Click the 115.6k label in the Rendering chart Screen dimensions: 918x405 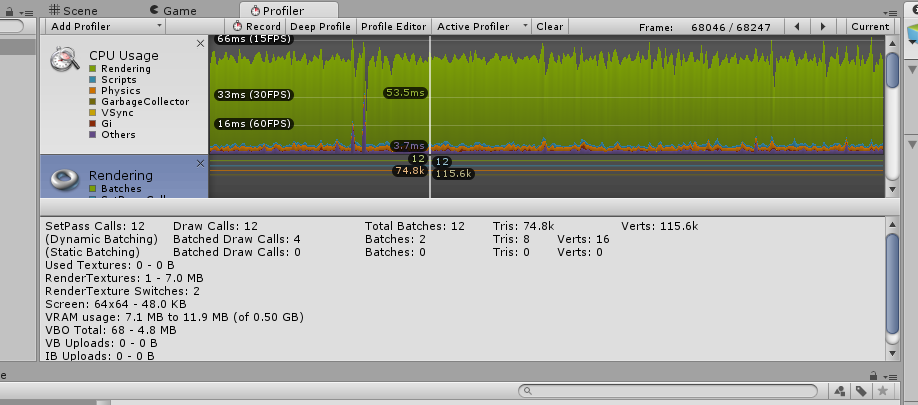coord(454,174)
